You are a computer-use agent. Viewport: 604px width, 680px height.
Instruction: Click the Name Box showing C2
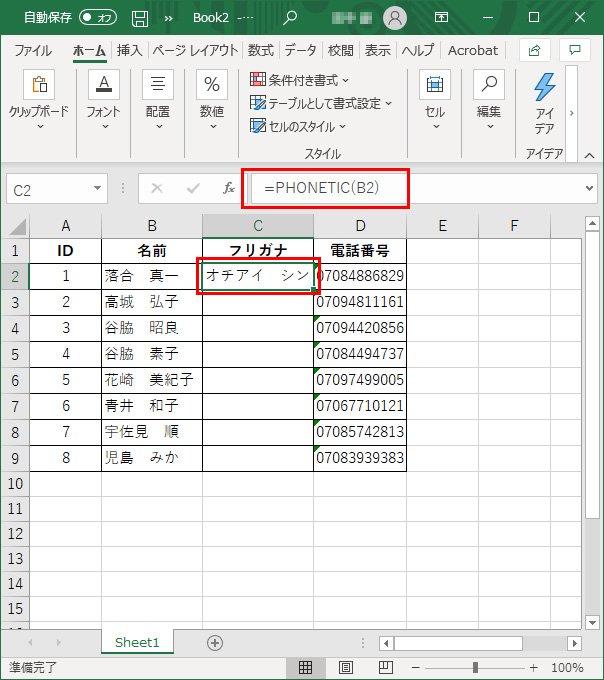[49, 189]
